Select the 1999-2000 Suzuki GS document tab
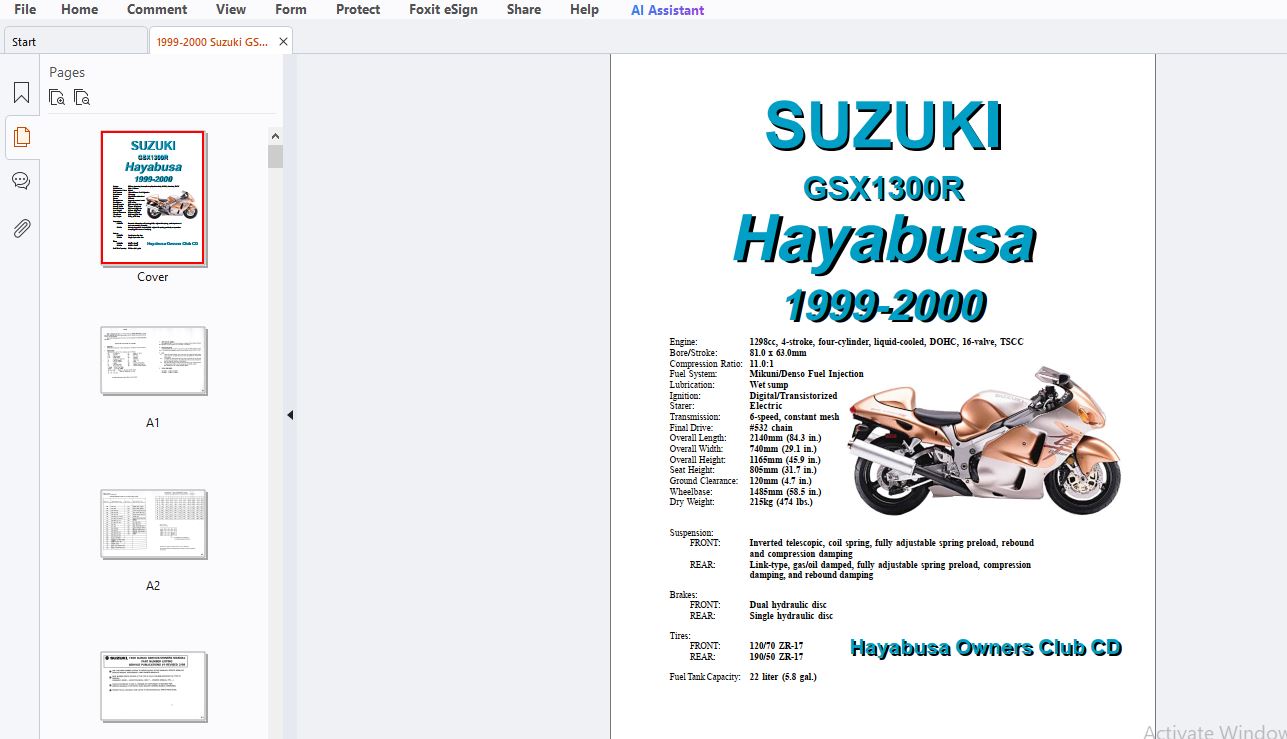This screenshot has height=739, width=1287. tap(212, 41)
